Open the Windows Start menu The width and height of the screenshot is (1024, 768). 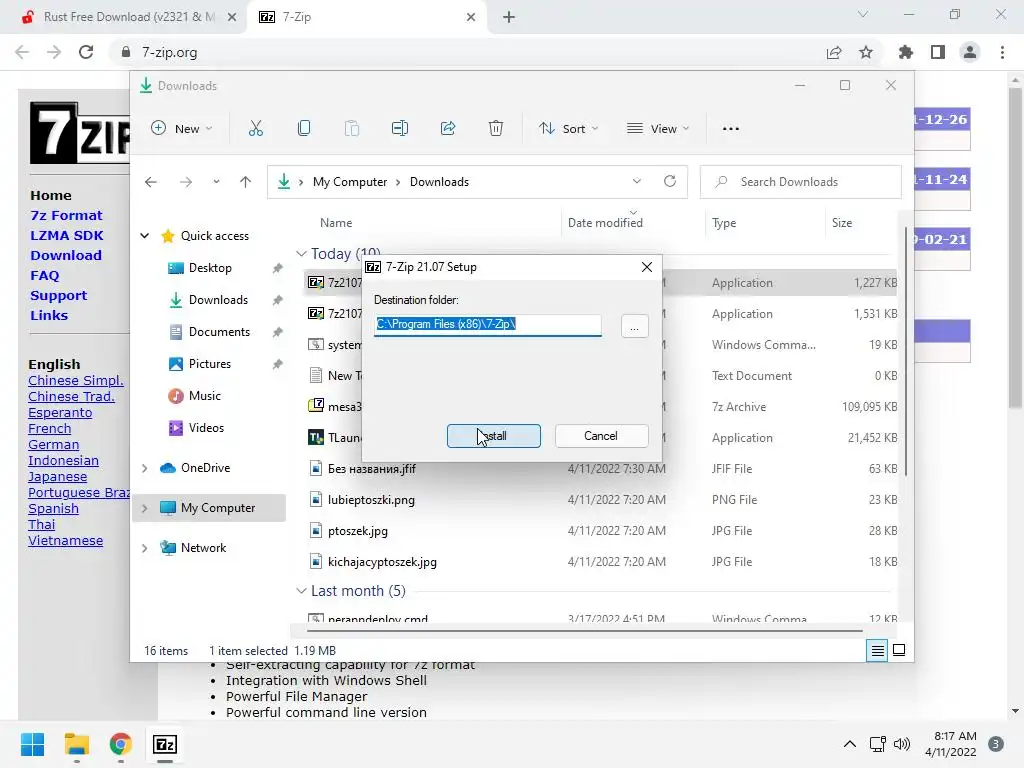pyautogui.click(x=32, y=744)
